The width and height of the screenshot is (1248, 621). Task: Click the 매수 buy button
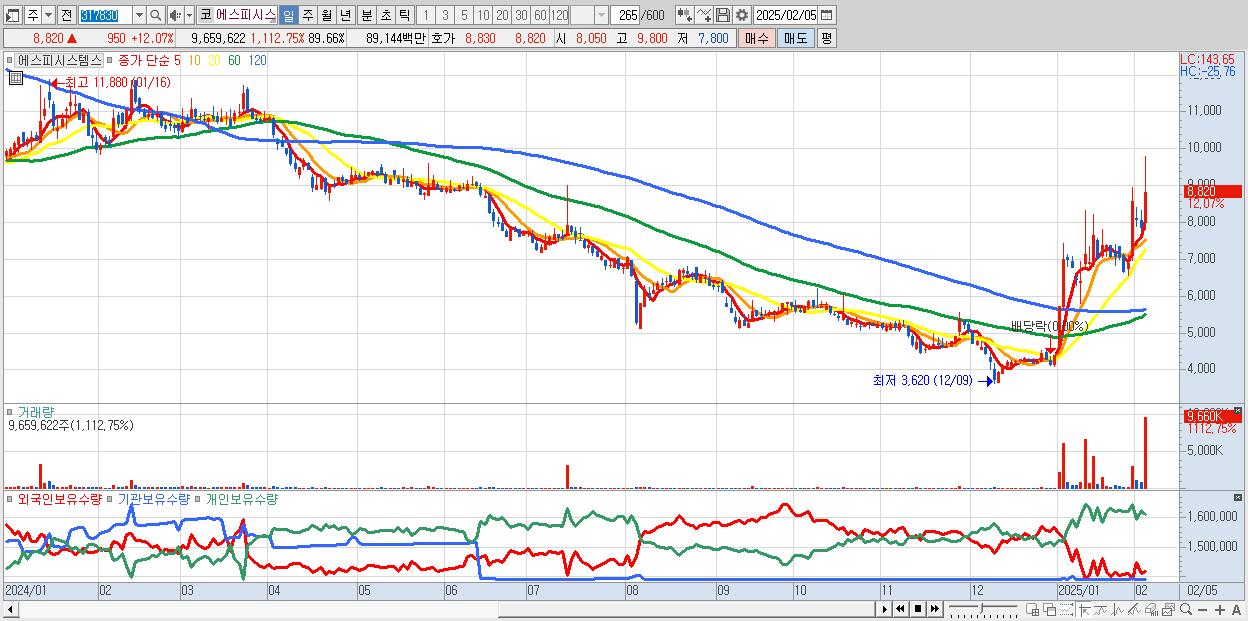pyautogui.click(x=756, y=38)
